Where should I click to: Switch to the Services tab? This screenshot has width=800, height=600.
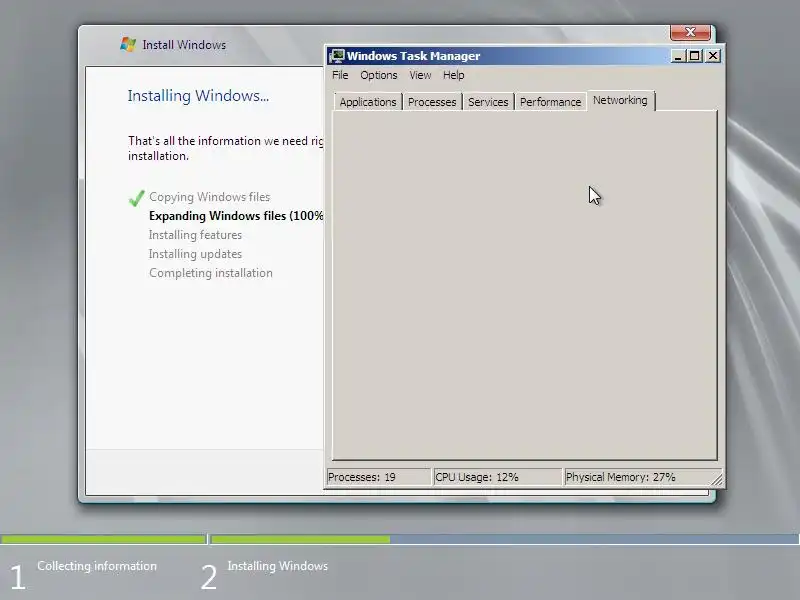[488, 102]
